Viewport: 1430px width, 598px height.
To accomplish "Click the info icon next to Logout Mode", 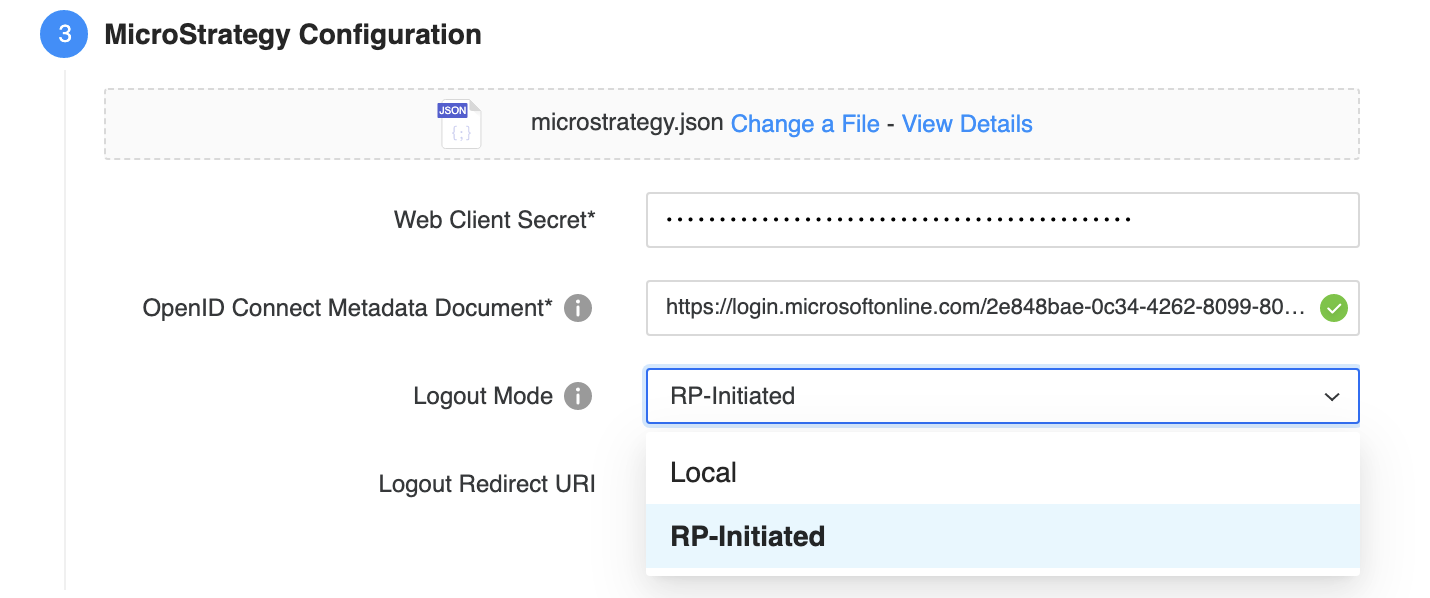I will click(578, 396).
